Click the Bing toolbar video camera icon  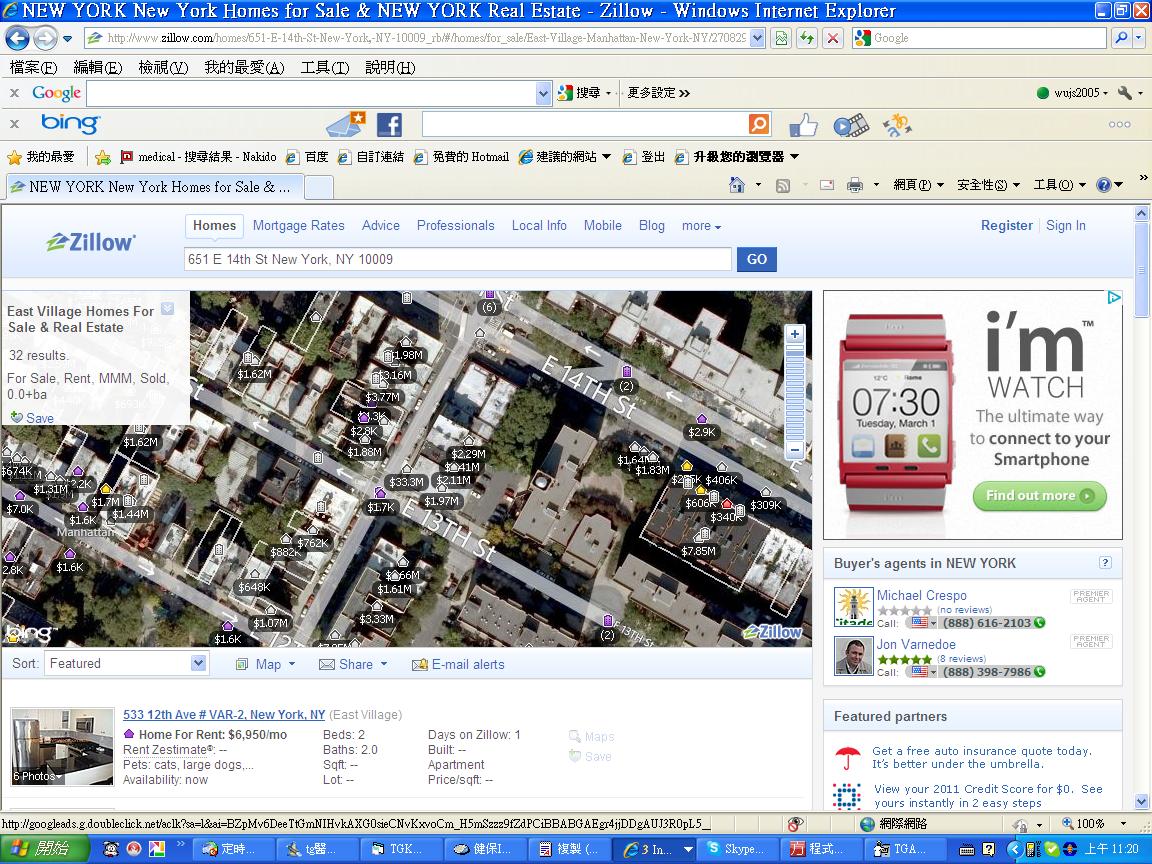coord(851,126)
